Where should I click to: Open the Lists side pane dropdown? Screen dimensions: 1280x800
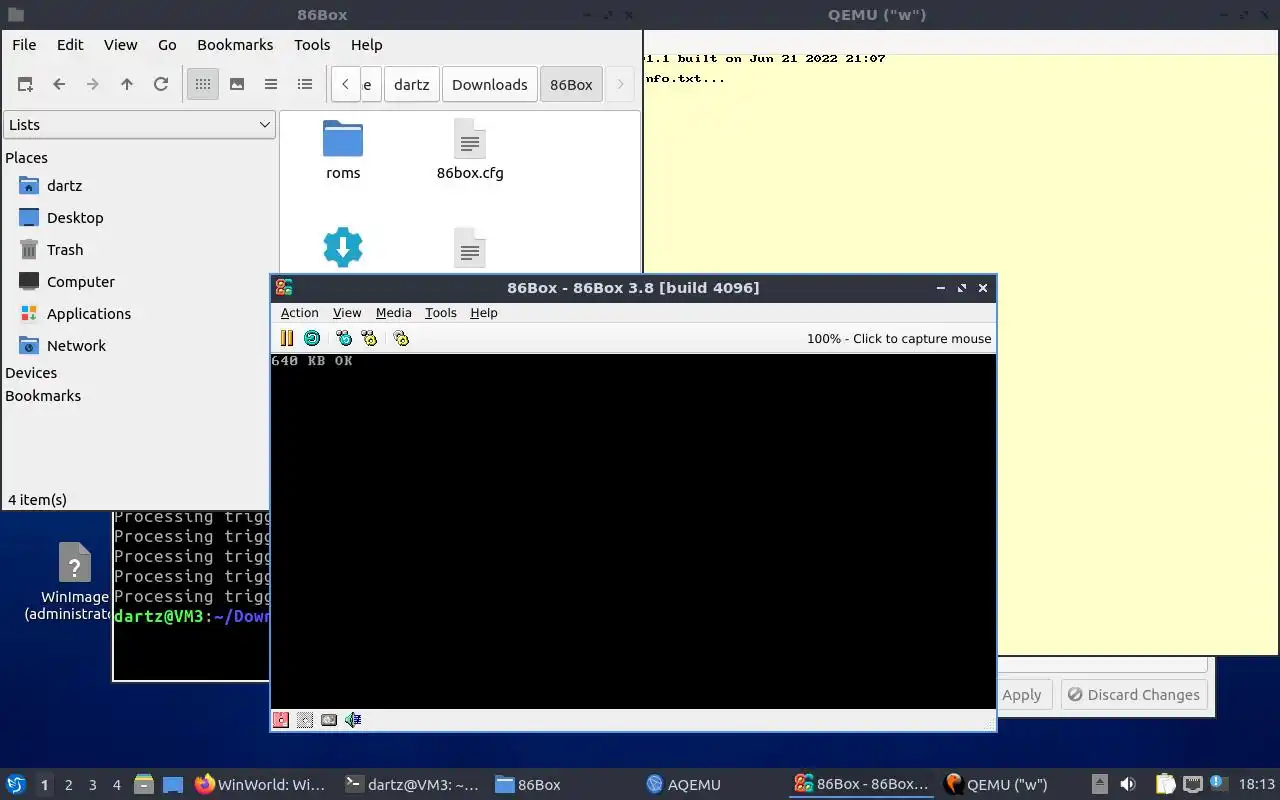[x=139, y=125]
